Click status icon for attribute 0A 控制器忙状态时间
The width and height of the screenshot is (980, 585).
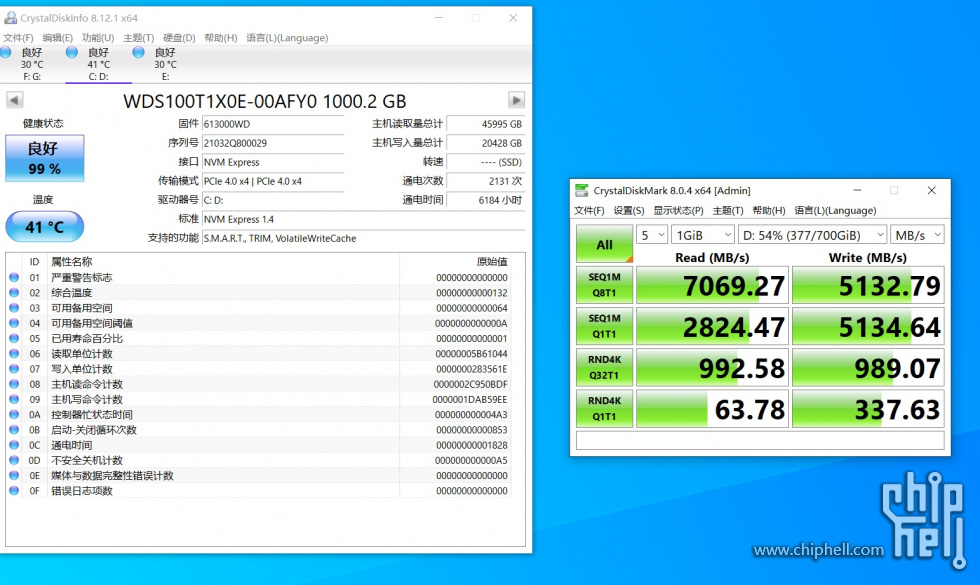[x=14, y=414]
